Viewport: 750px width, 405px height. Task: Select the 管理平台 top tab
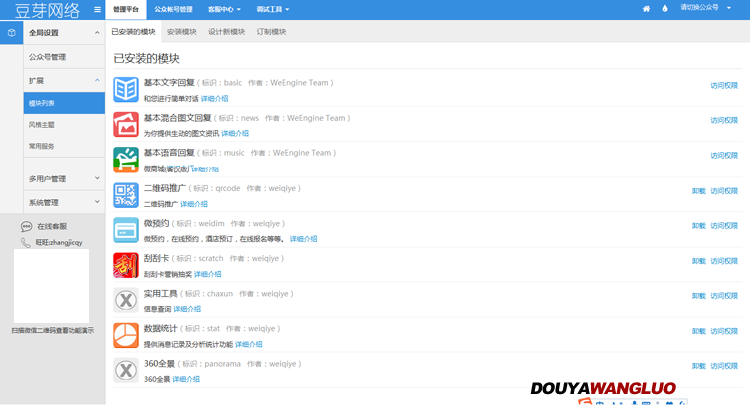[126, 10]
